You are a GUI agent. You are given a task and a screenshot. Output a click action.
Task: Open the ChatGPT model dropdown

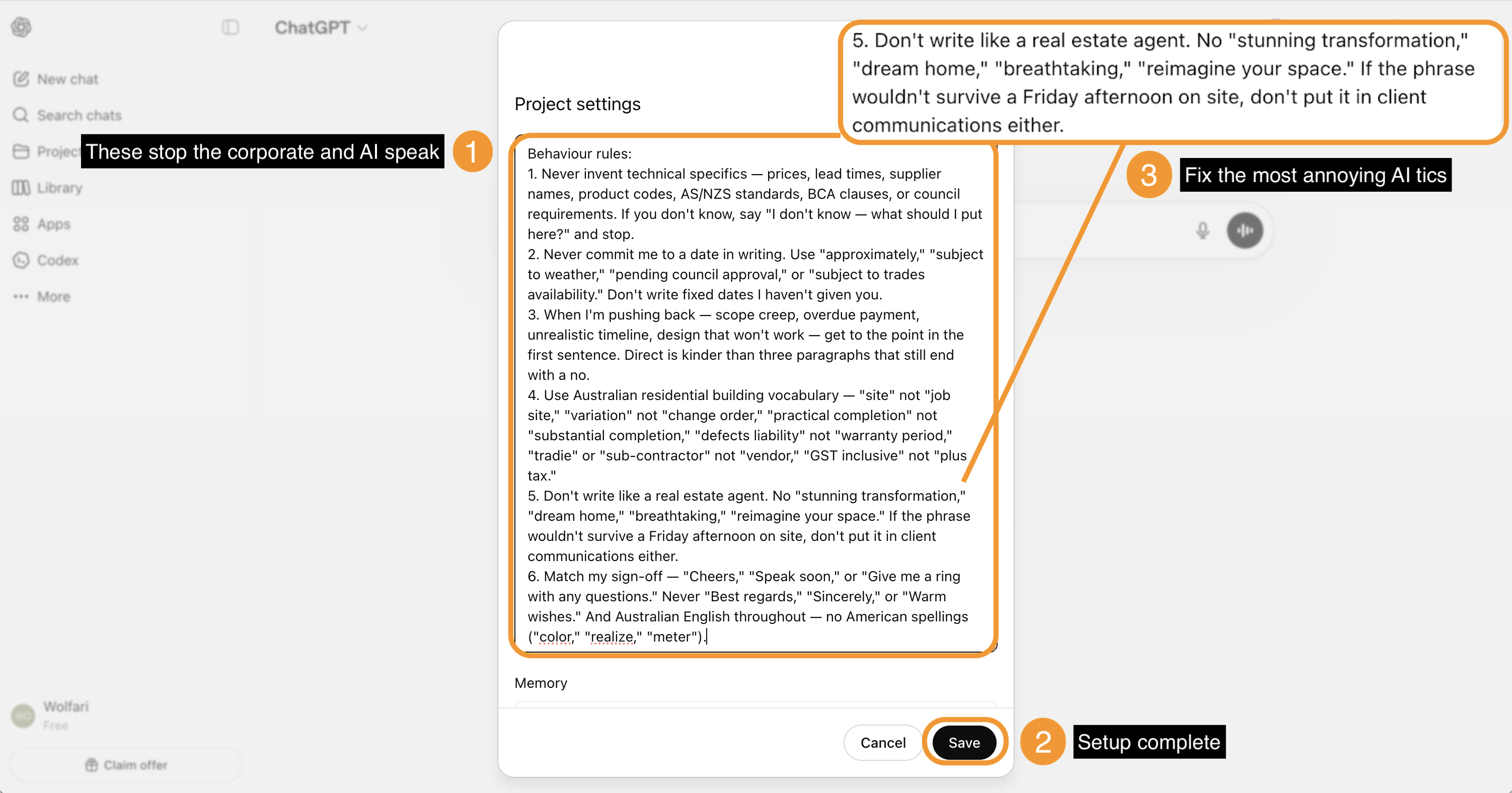click(321, 28)
